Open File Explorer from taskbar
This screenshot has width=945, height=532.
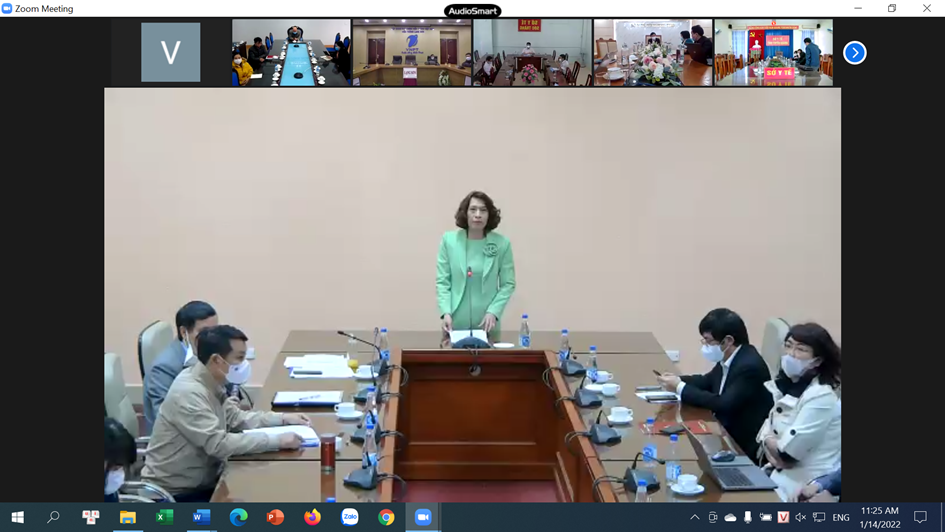point(128,517)
